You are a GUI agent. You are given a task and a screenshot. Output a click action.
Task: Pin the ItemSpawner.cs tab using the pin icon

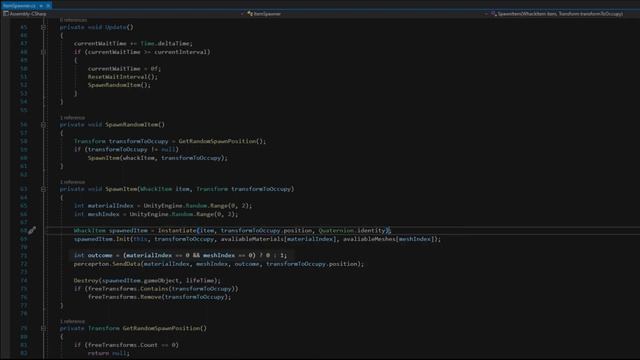(41, 6)
